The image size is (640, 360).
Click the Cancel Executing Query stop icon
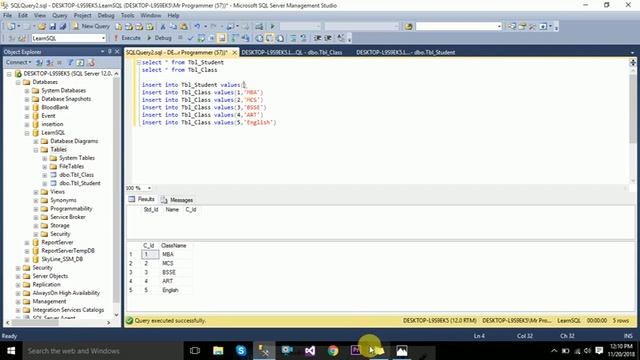point(180,38)
